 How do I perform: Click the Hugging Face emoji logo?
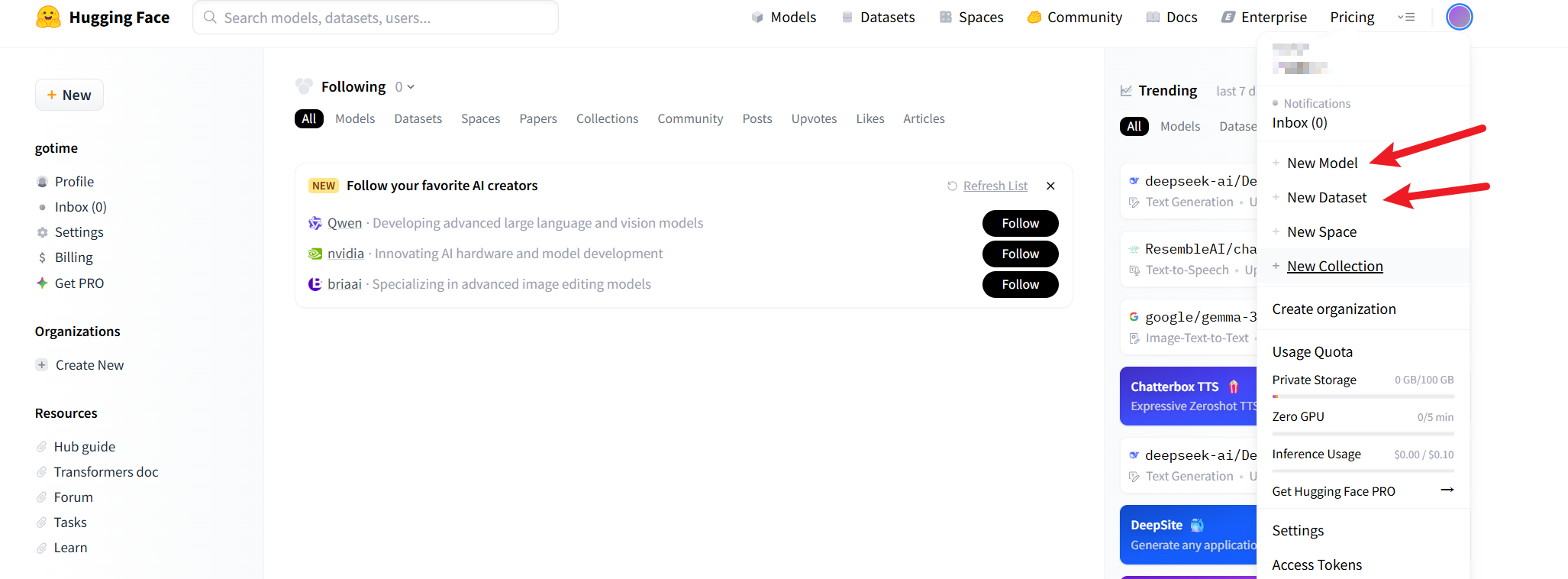[48, 17]
